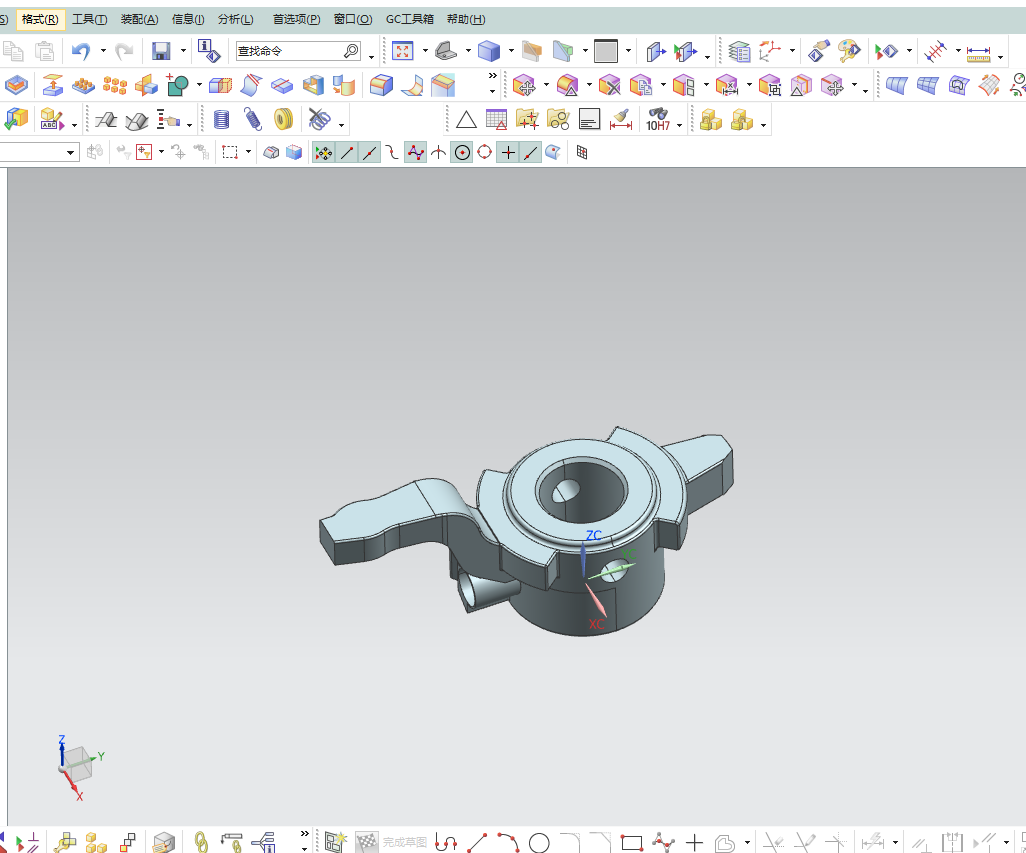Viewport: 1026px width, 853px height.
Task: Click the Undo arrow icon
Action: 81,51
